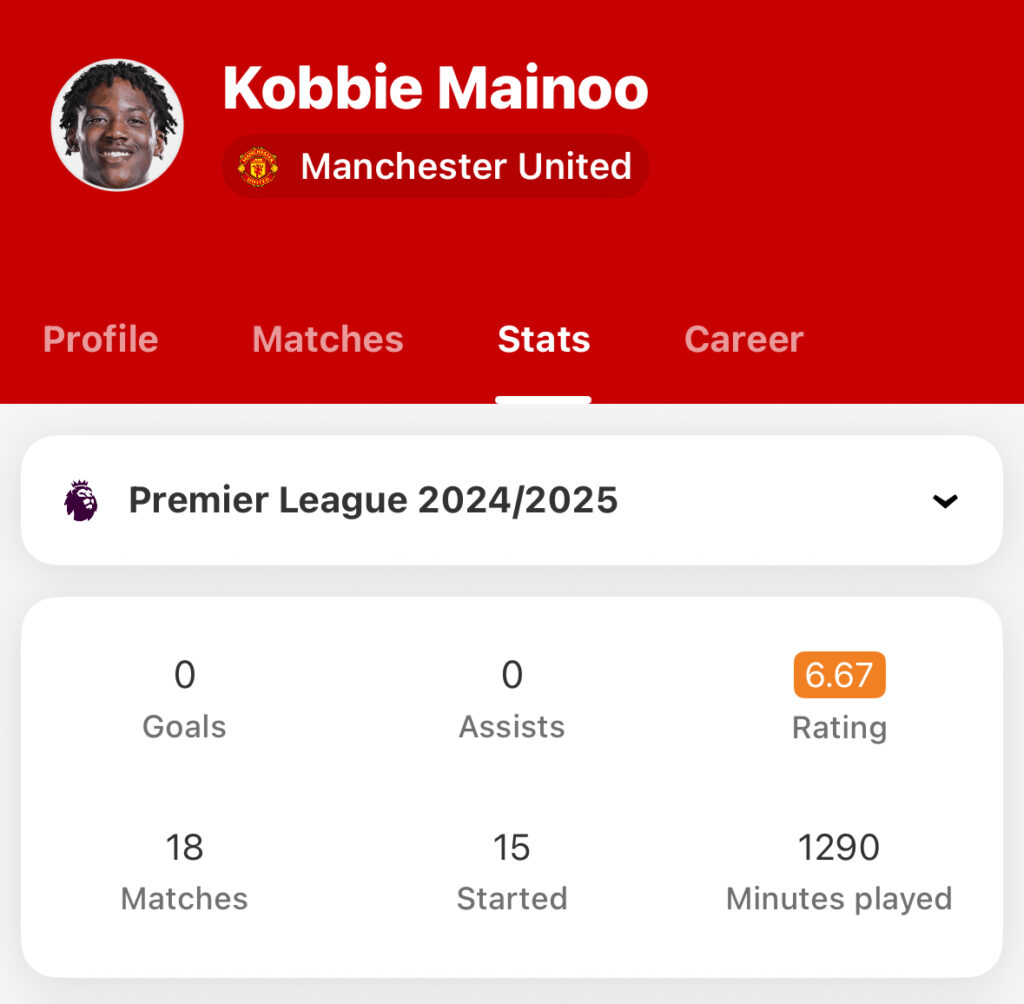This screenshot has width=1024, height=1004.
Task: Click the Rating label under the badge
Action: click(x=839, y=727)
